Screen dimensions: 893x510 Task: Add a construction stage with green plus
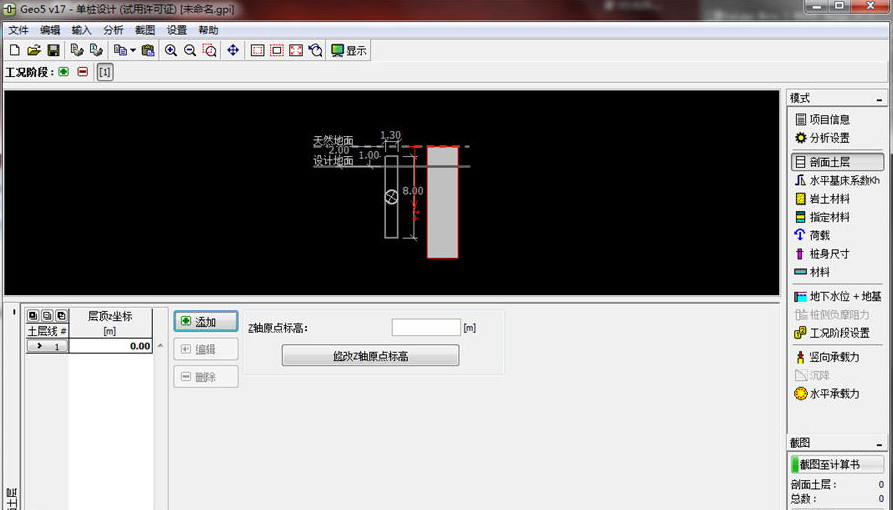(x=64, y=72)
